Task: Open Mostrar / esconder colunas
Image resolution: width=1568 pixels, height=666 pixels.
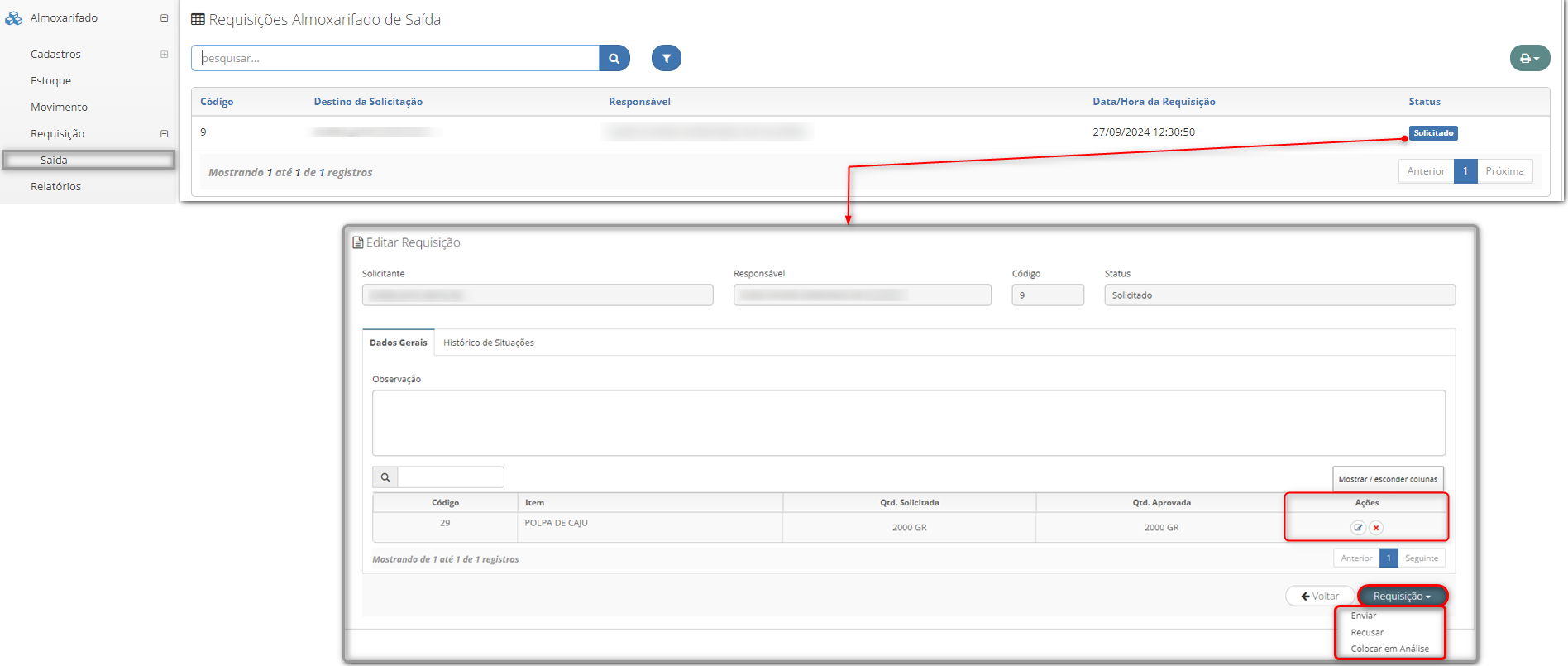Action: [x=1388, y=479]
